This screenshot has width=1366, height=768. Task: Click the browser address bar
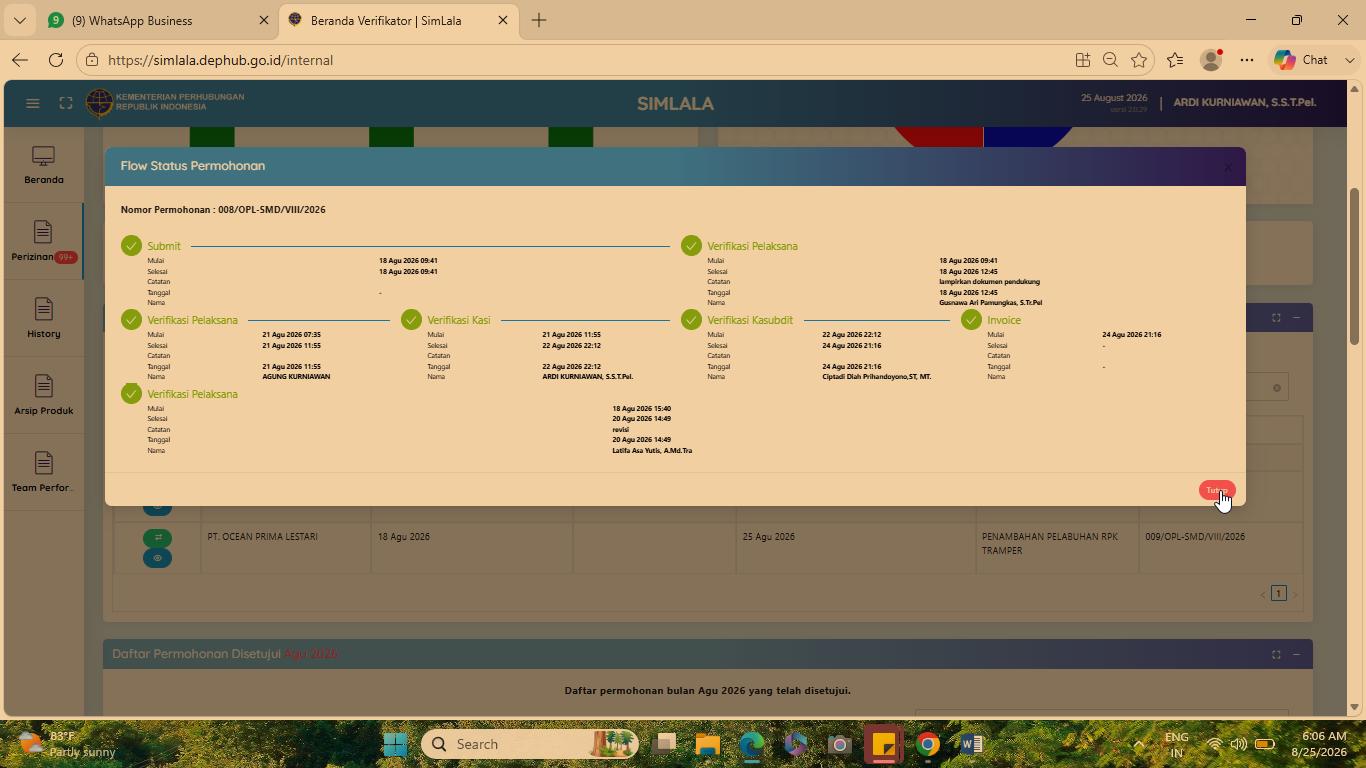click(580, 60)
